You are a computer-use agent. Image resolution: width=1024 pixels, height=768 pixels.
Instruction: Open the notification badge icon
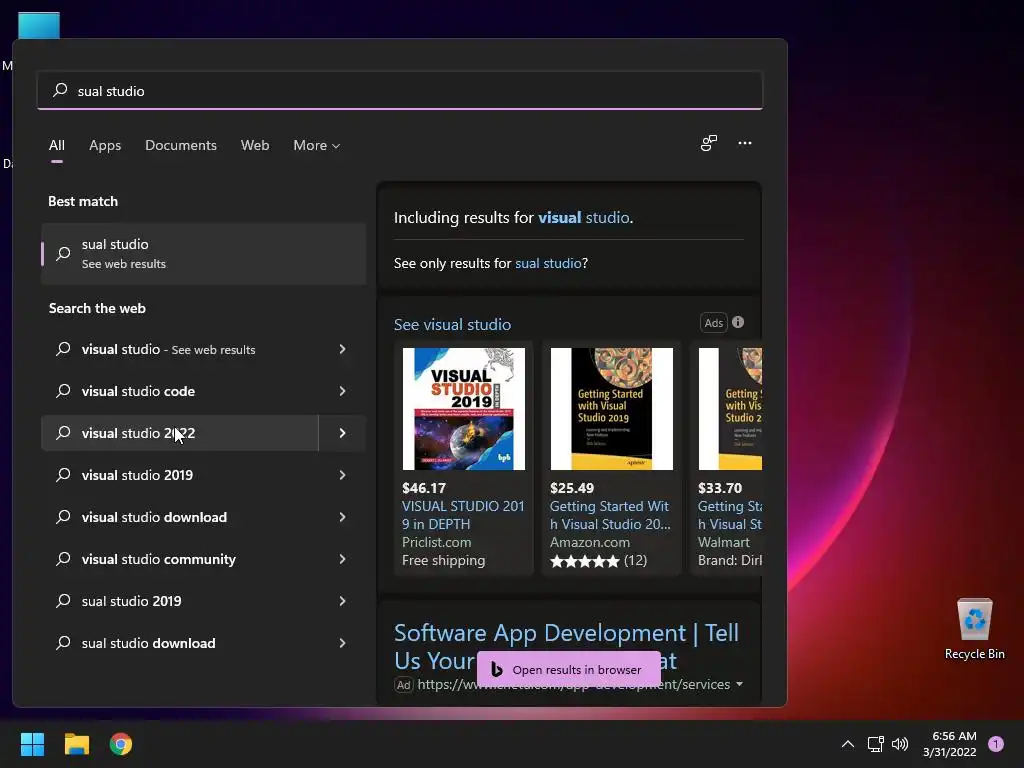point(996,744)
